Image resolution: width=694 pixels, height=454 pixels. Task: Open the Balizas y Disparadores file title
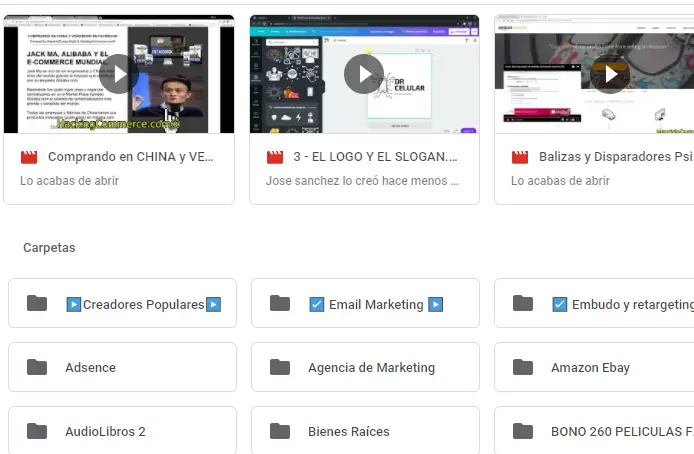(x=616, y=157)
